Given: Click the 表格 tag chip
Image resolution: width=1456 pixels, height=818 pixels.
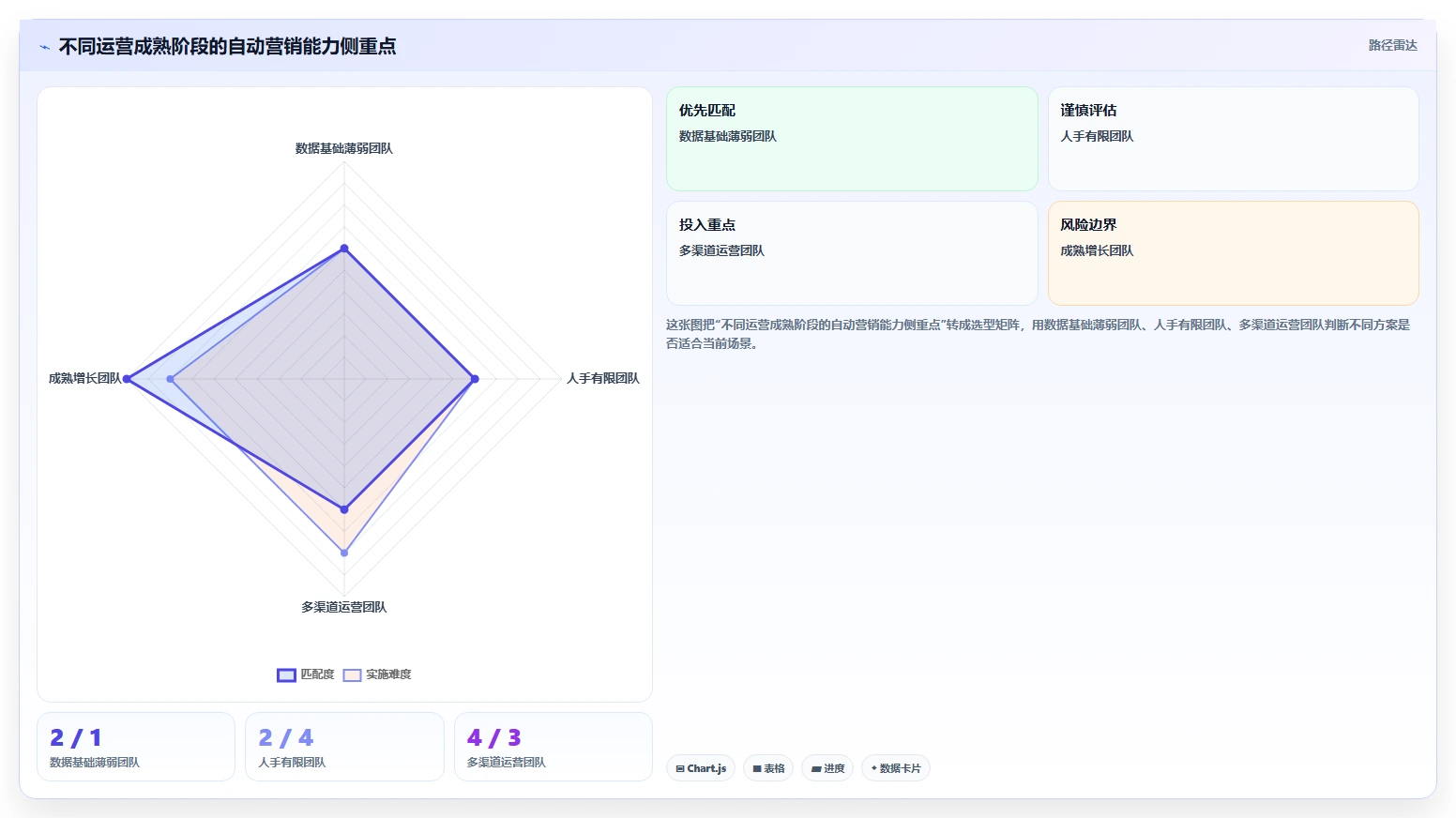Looking at the screenshot, I should click(768, 768).
